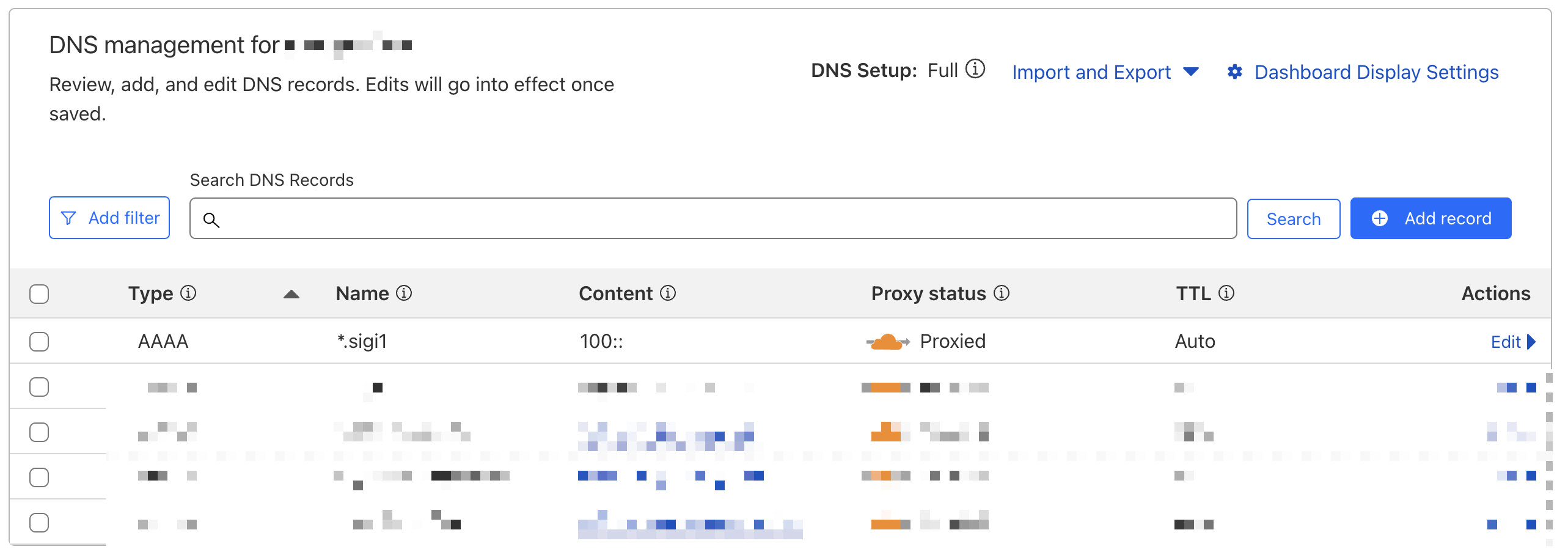Select the AAAA *.sigi1 record checkbox
Viewport: 1568px width, 549px height.
coord(39,342)
